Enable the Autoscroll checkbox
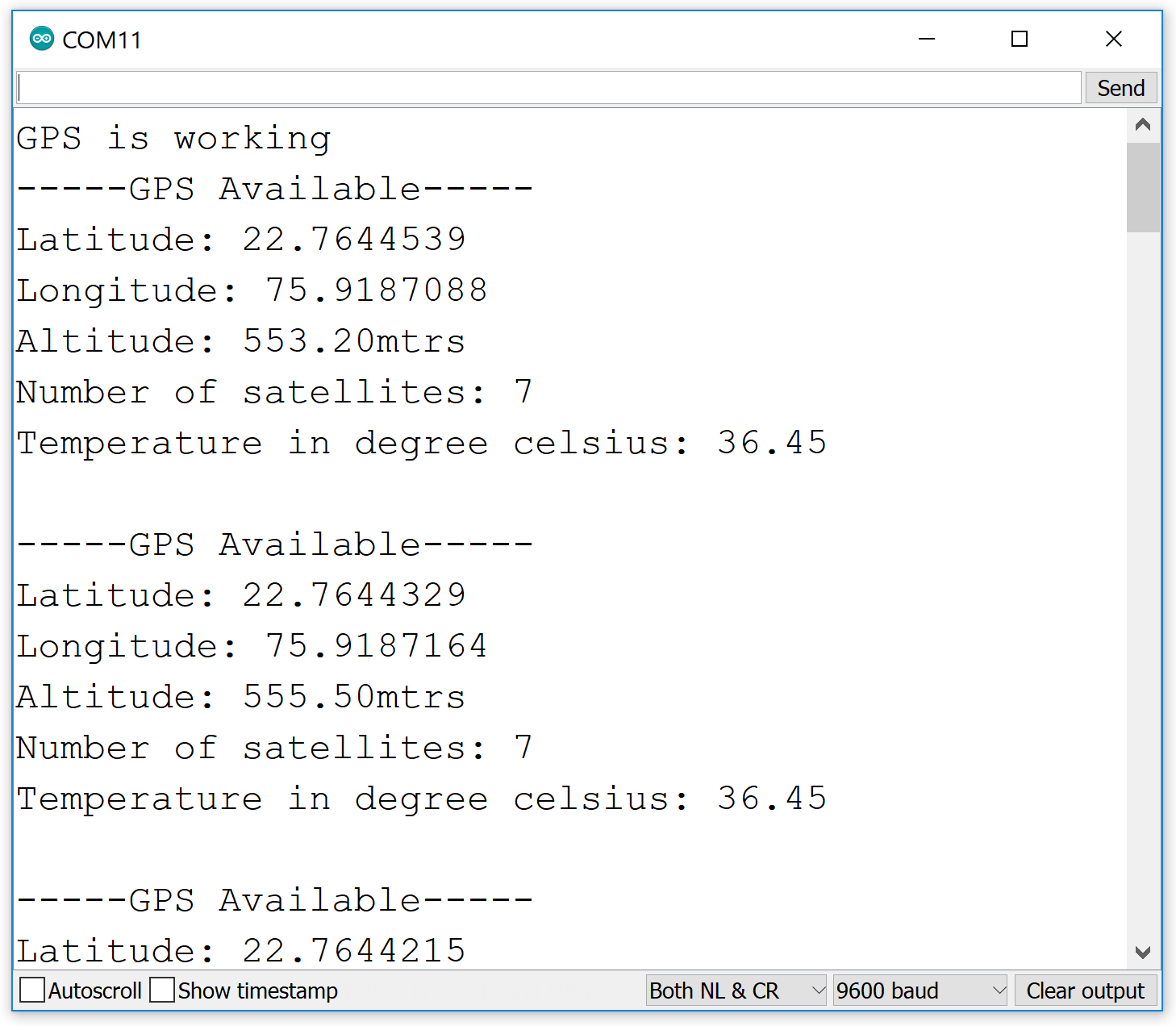This screenshot has width=1176, height=1026. (32, 990)
